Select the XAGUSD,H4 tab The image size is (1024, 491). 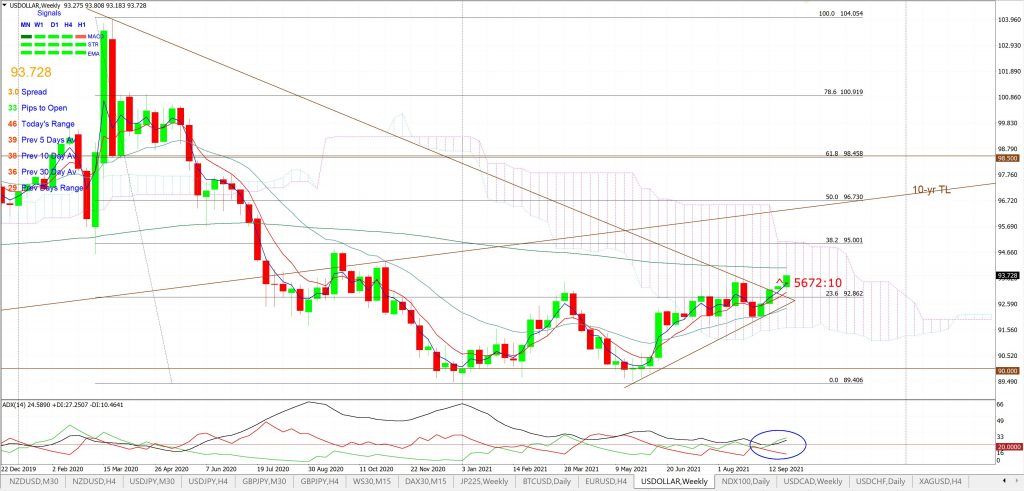coord(938,481)
